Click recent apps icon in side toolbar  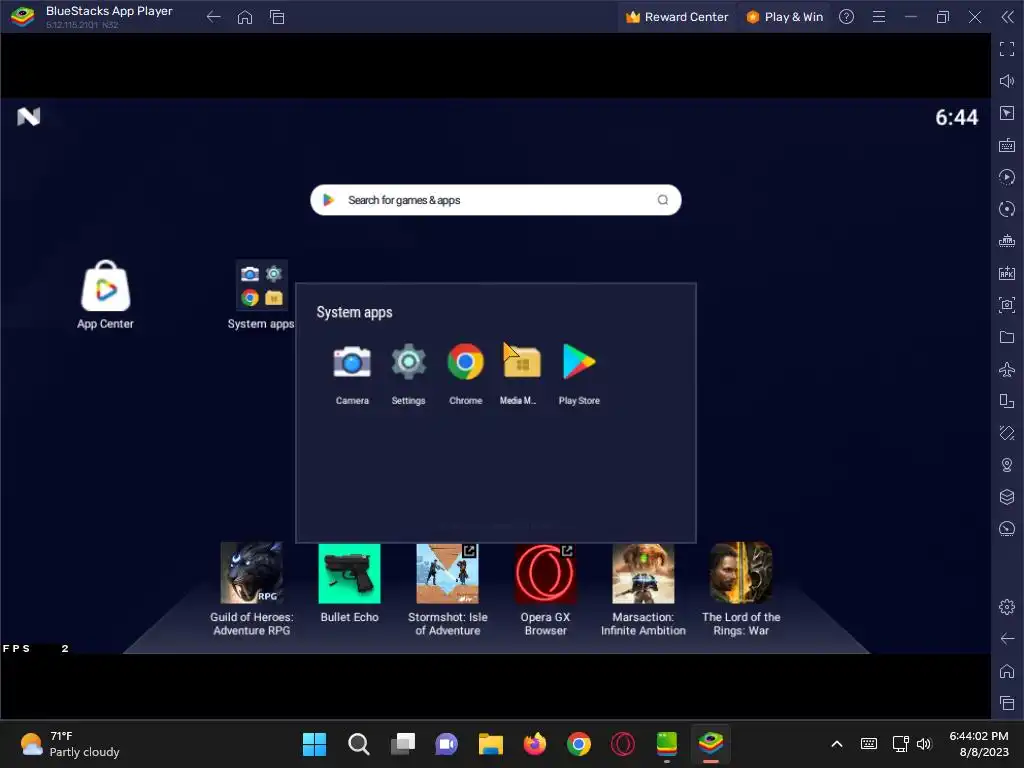point(1007,703)
